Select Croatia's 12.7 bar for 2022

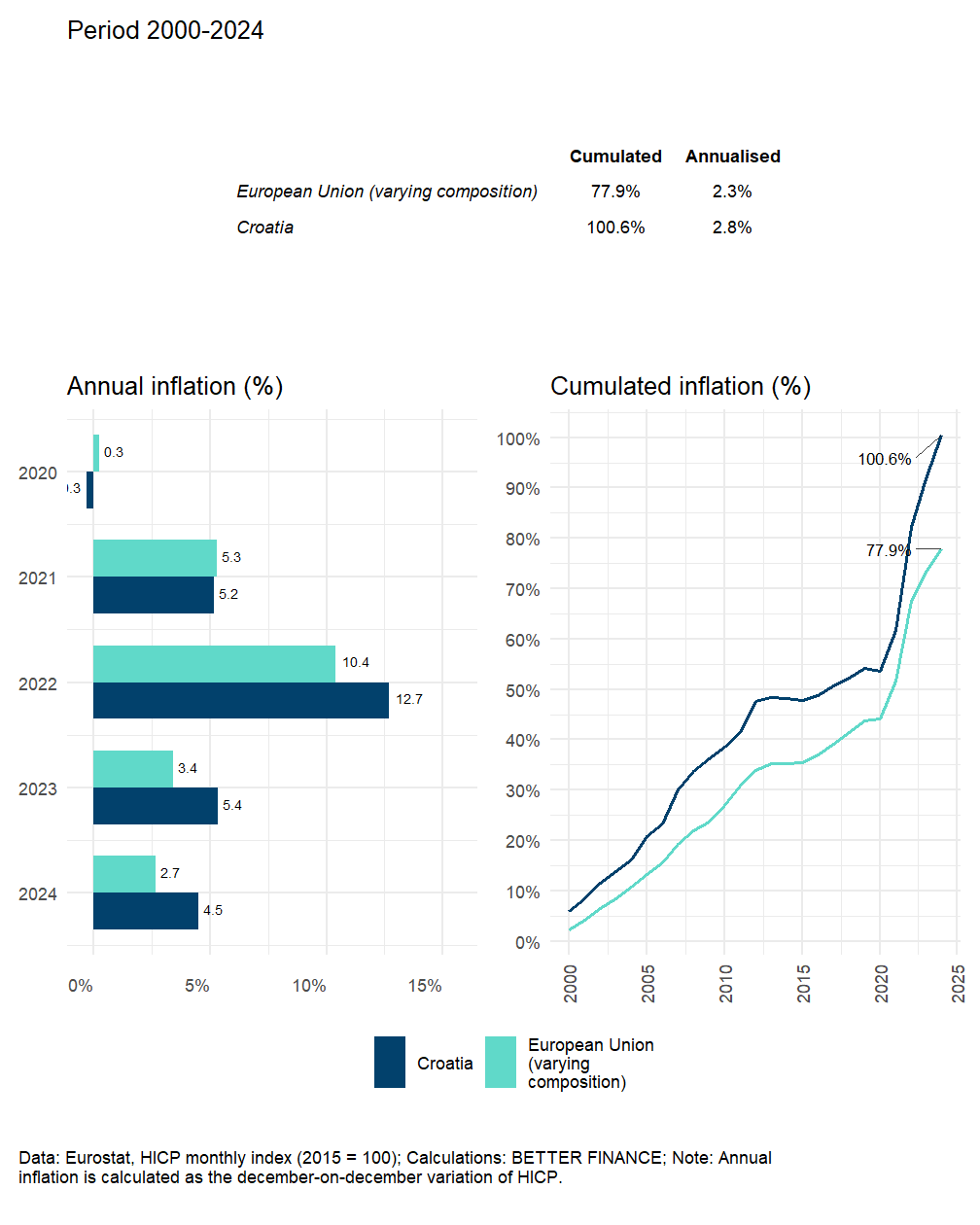tap(240, 701)
